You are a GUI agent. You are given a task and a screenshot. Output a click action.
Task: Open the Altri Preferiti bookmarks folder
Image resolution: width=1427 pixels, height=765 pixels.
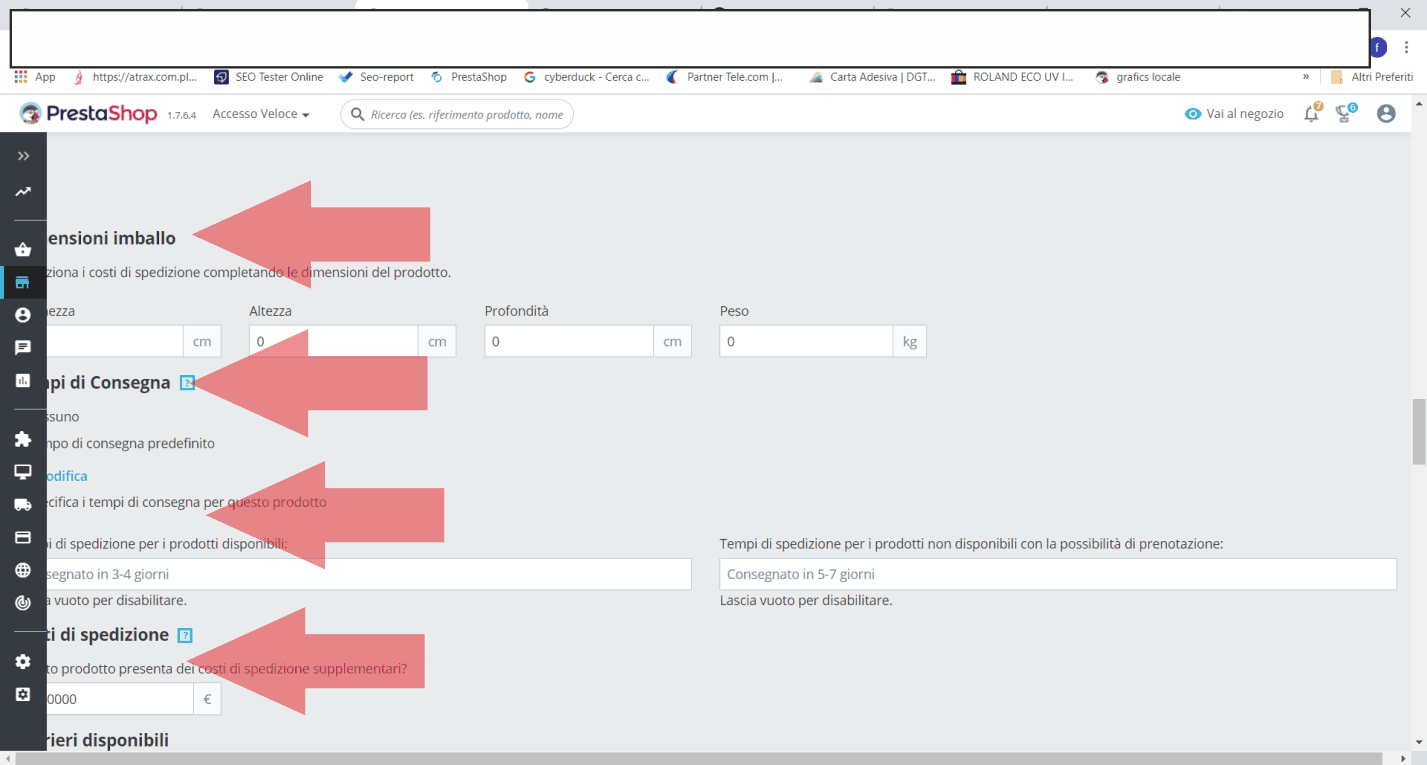[1371, 77]
